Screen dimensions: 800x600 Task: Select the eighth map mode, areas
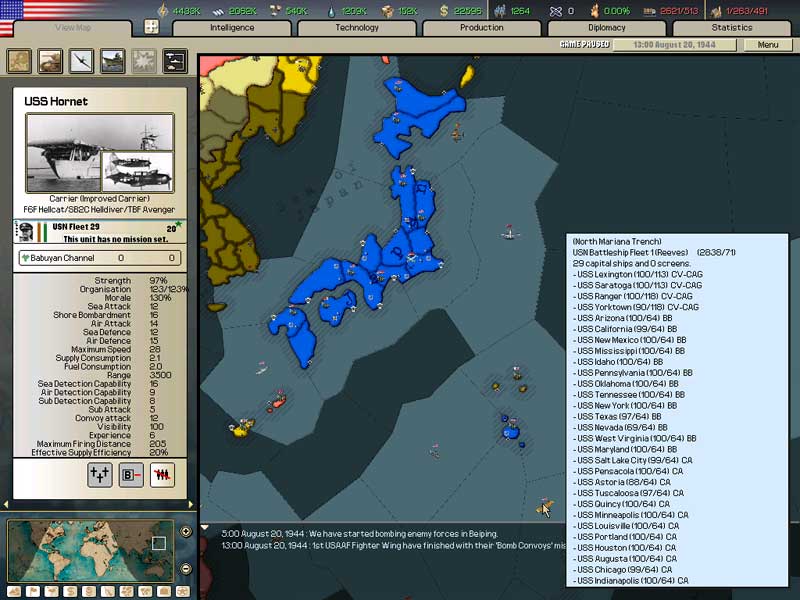click(145, 591)
